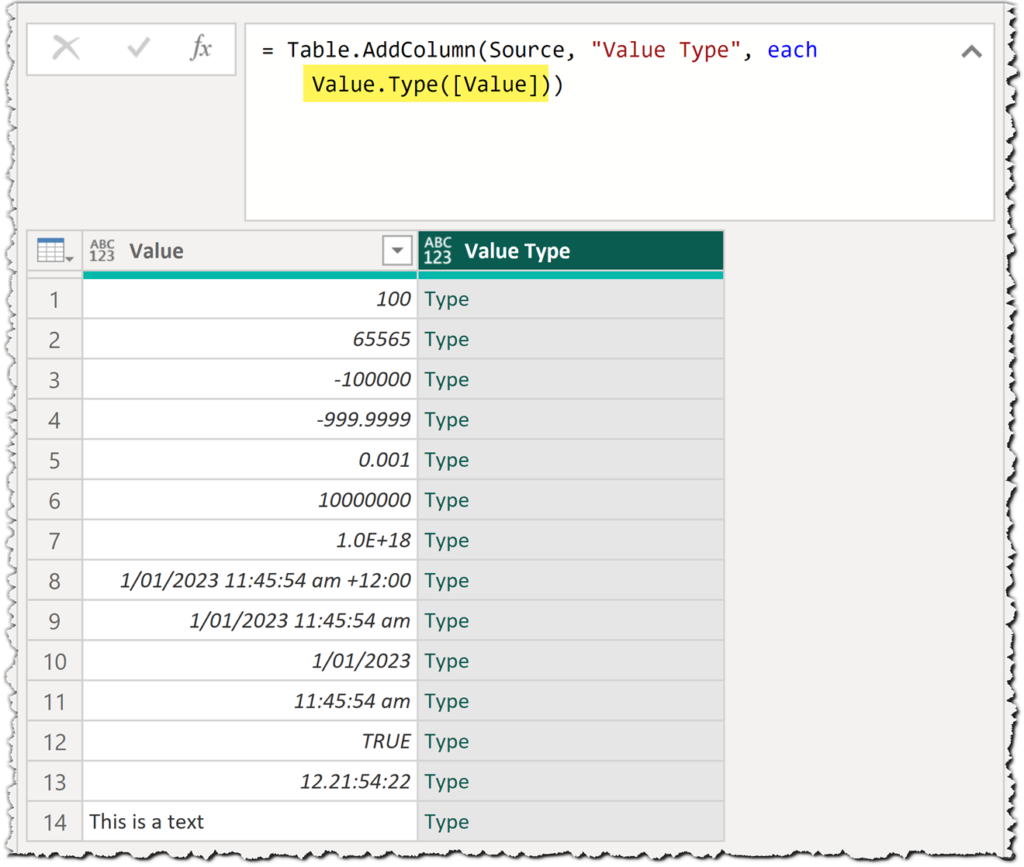The image size is (1024, 867).
Task: Select the cell containing 100
Action: coord(250,300)
